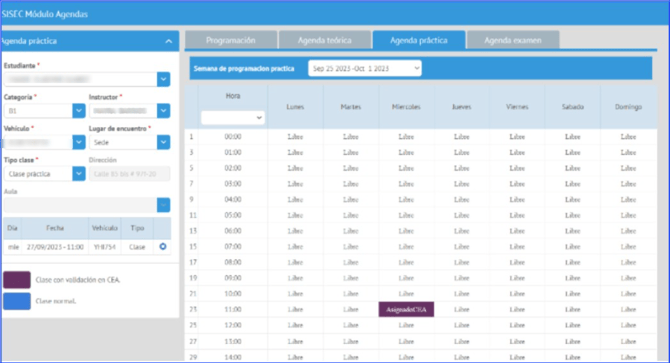Click the Domingo column header
The height and width of the screenshot is (363, 670).
click(x=628, y=107)
